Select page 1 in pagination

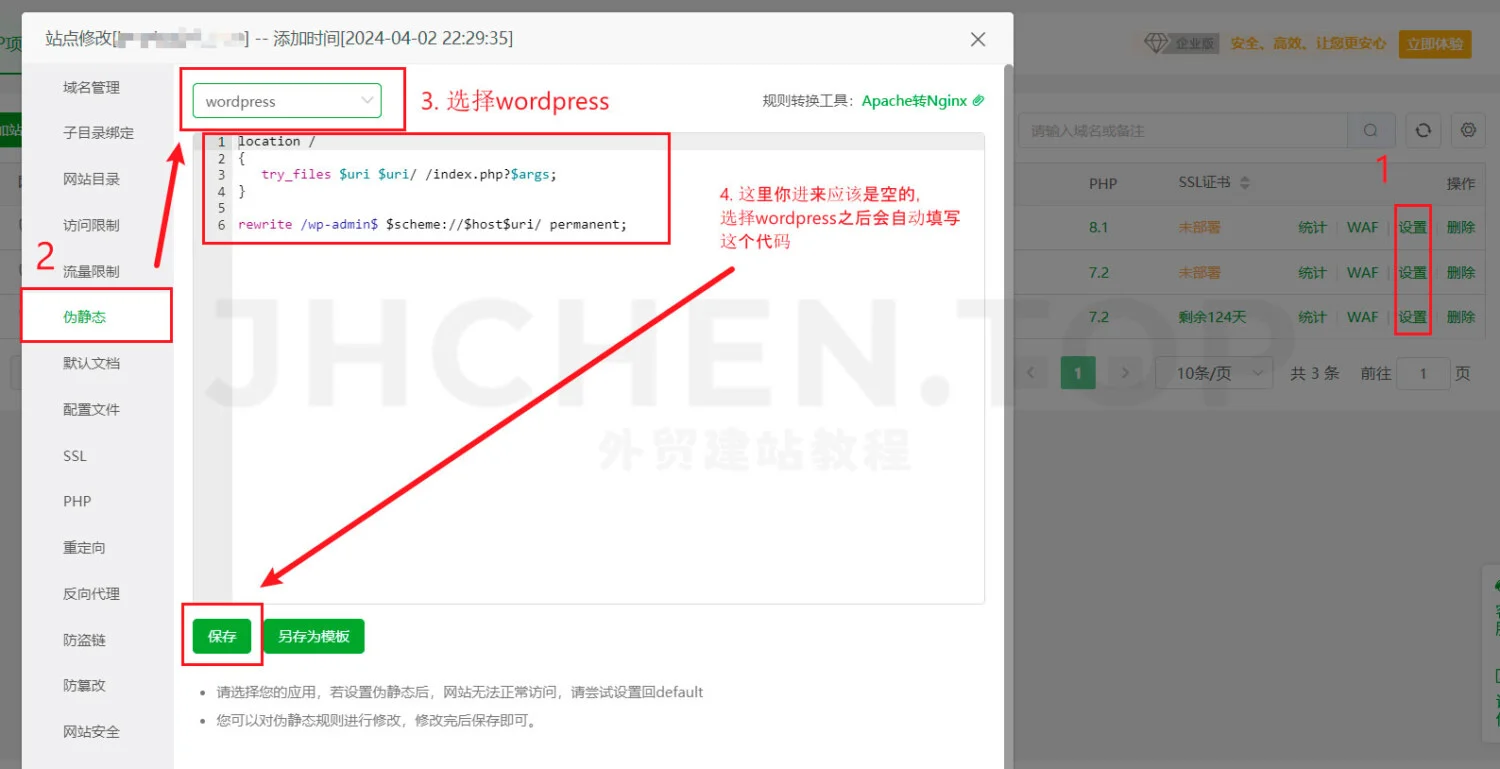(x=1078, y=373)
